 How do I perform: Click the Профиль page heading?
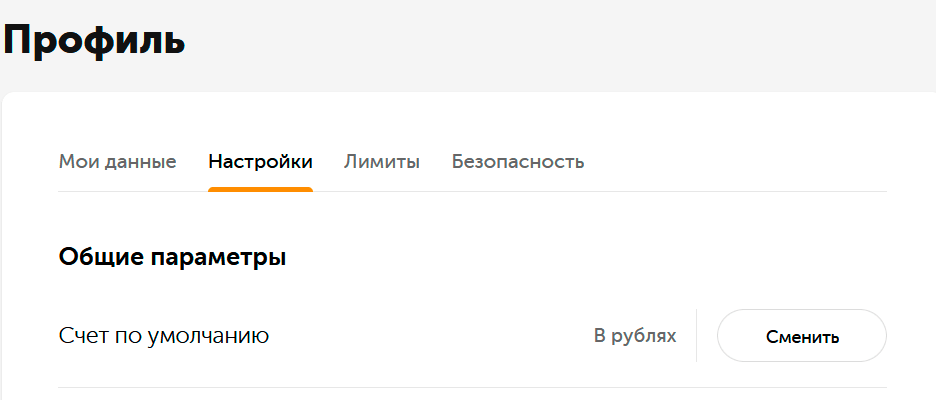coord(94,41)
